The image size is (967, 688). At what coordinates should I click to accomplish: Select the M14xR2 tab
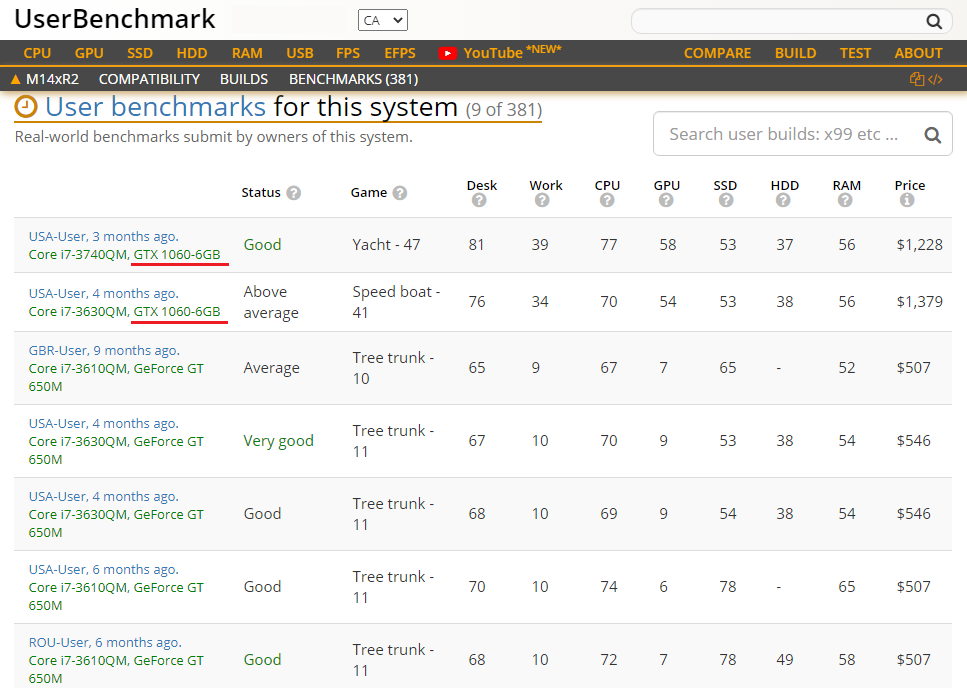pyautogui.click(x=52, y=80)
